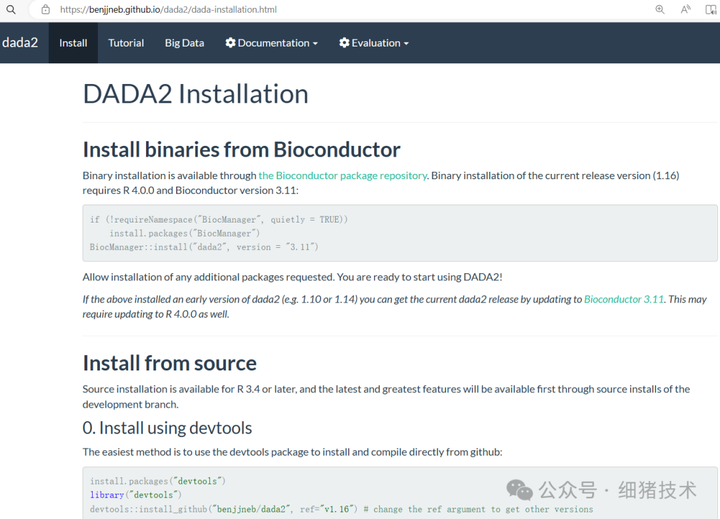Open the Install tab in navbar
Image resolution: width=720 pixels, height=519 pixels.
[x=73, y=43]
